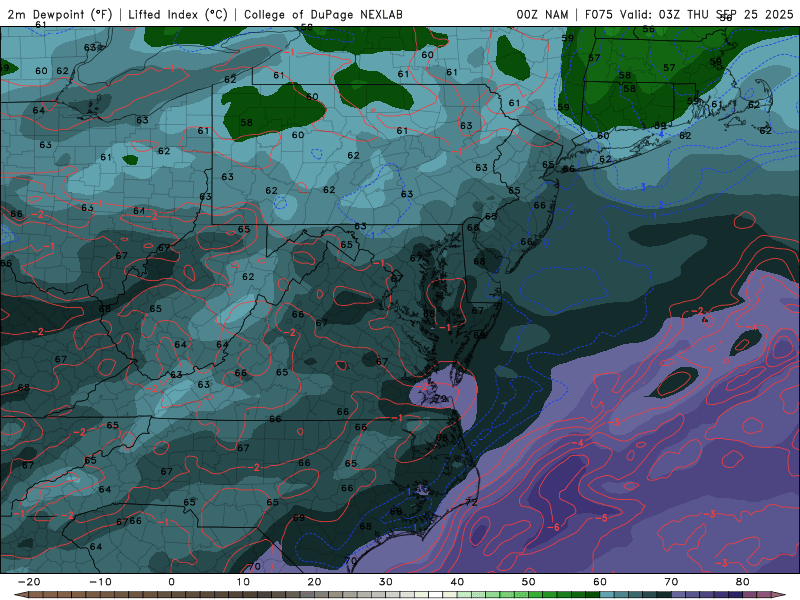The width and height of the screenshot is (800, 600).
Task: Click the "Lifted Index (°C)" title text
Action: pyautogui.click(x=178, y=15)
